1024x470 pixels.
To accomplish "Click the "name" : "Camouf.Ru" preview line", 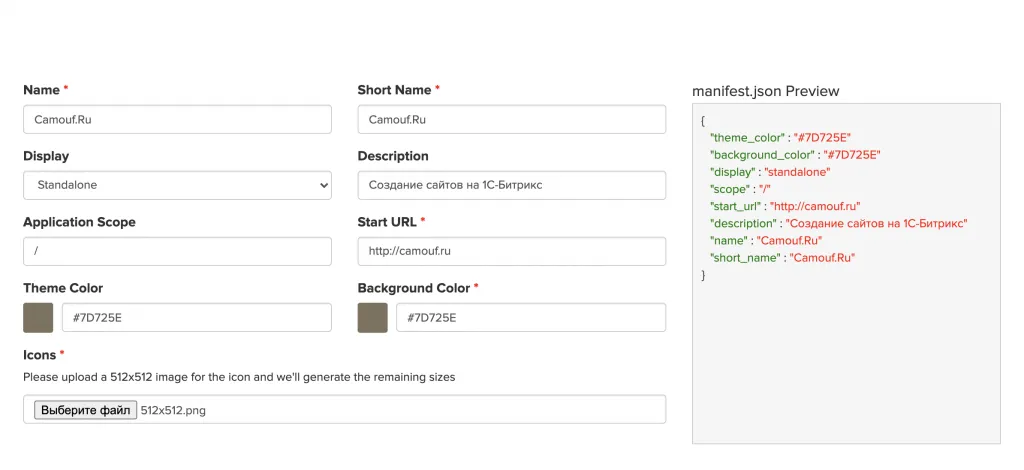I will (x=766, y=240).
